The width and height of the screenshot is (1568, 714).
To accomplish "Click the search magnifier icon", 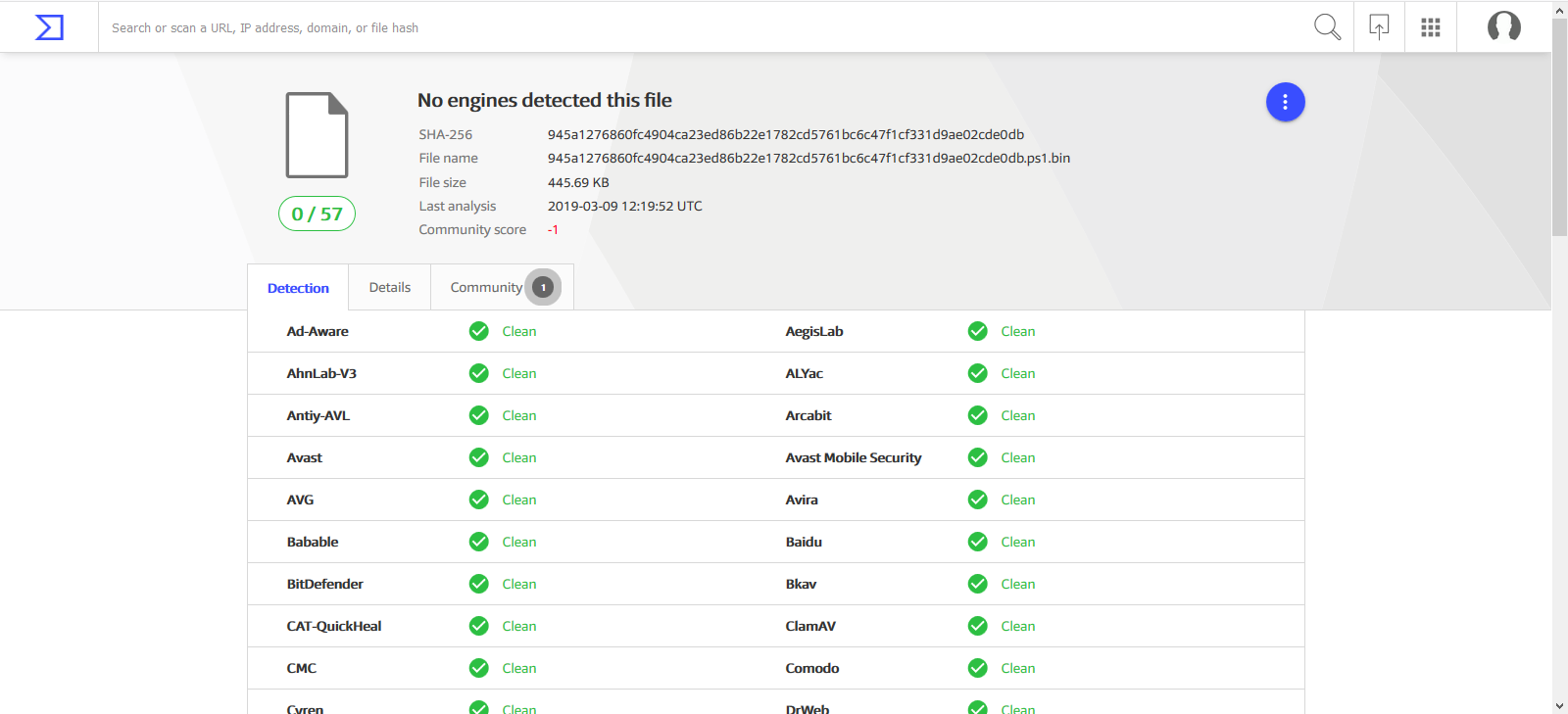I will [x=1327, y=27].
